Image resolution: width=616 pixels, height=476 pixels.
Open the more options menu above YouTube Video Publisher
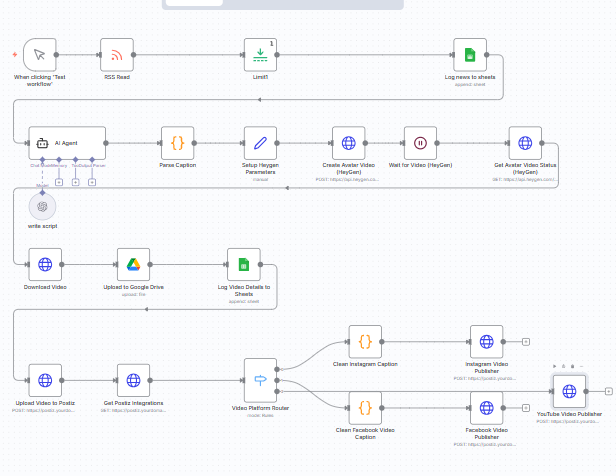pos(582,365)
